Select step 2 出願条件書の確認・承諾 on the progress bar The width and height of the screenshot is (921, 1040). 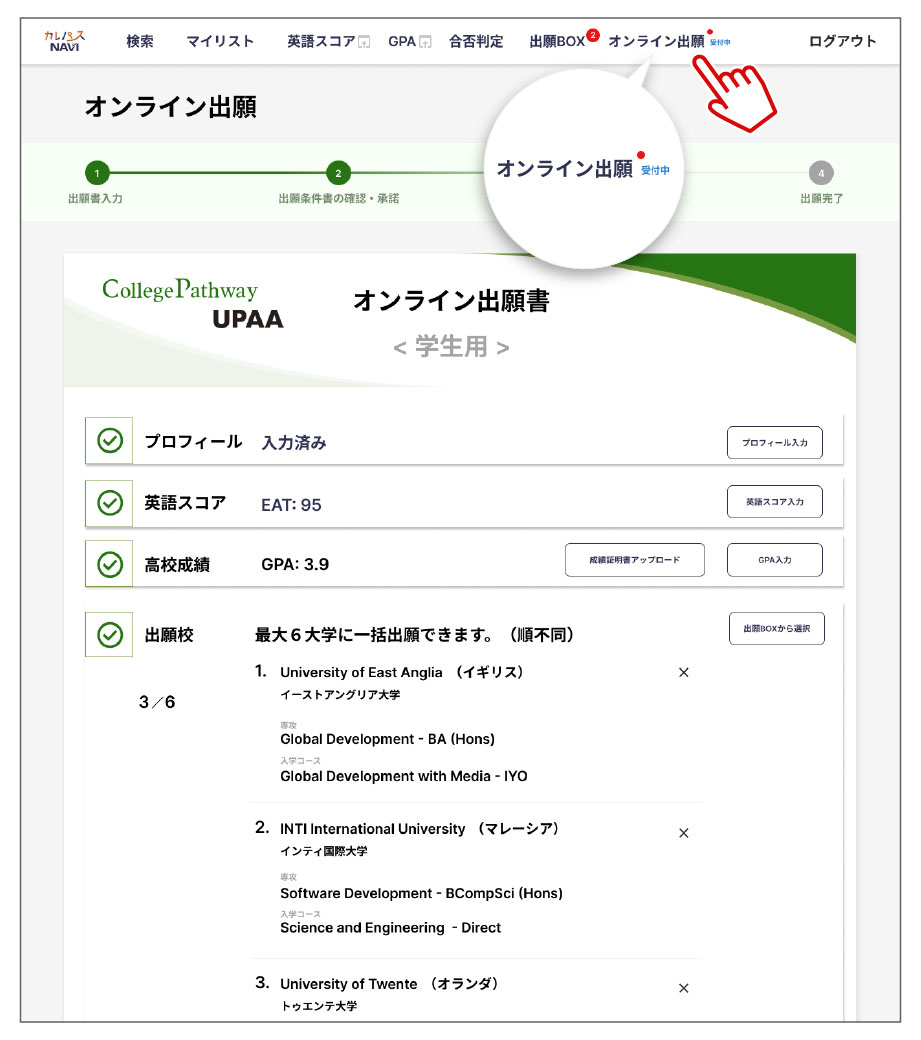tap(338, 173)
